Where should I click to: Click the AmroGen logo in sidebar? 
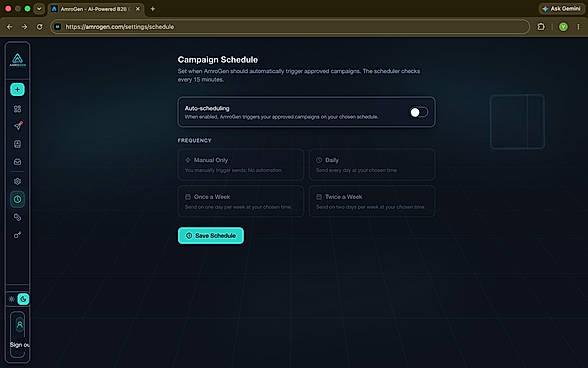[18, 60]
